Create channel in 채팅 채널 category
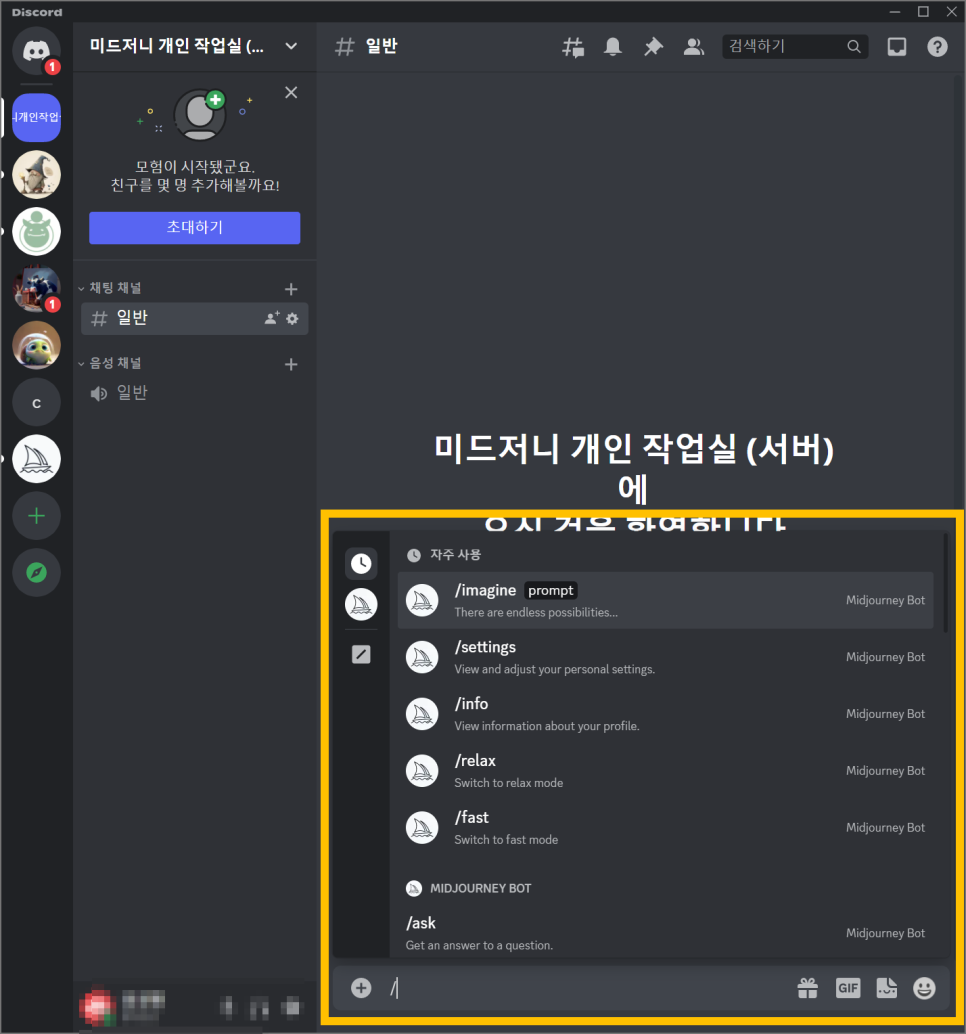 click(x=291, y=289)
